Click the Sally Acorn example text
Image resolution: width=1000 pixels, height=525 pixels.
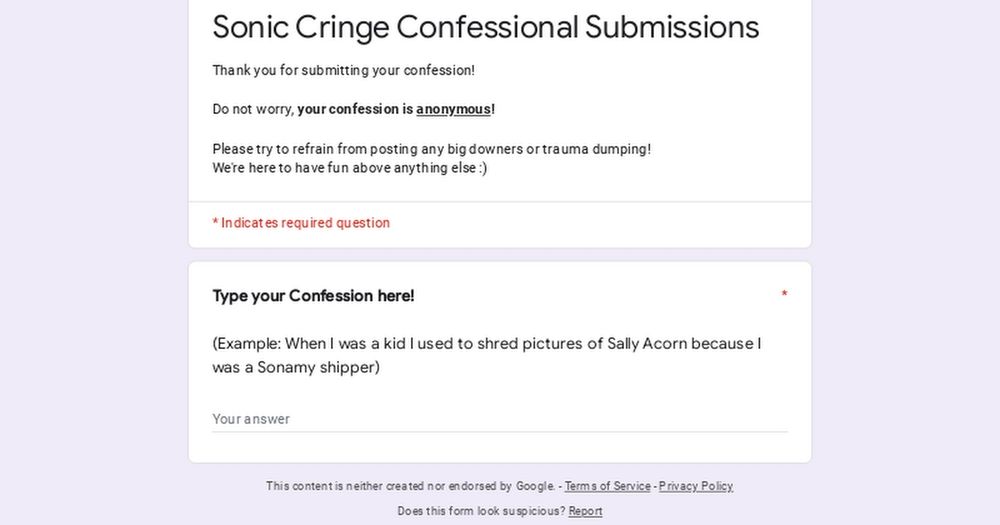[x=486, y=344]
